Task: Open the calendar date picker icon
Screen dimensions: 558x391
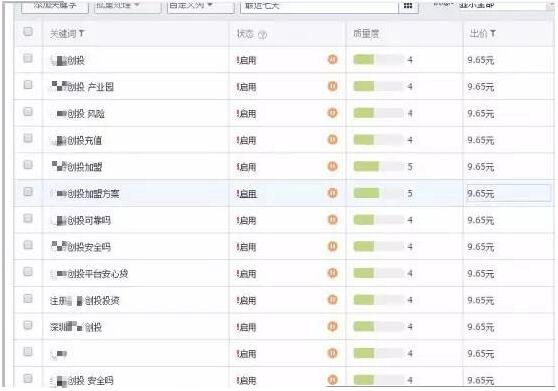Action: pos(408,6)
